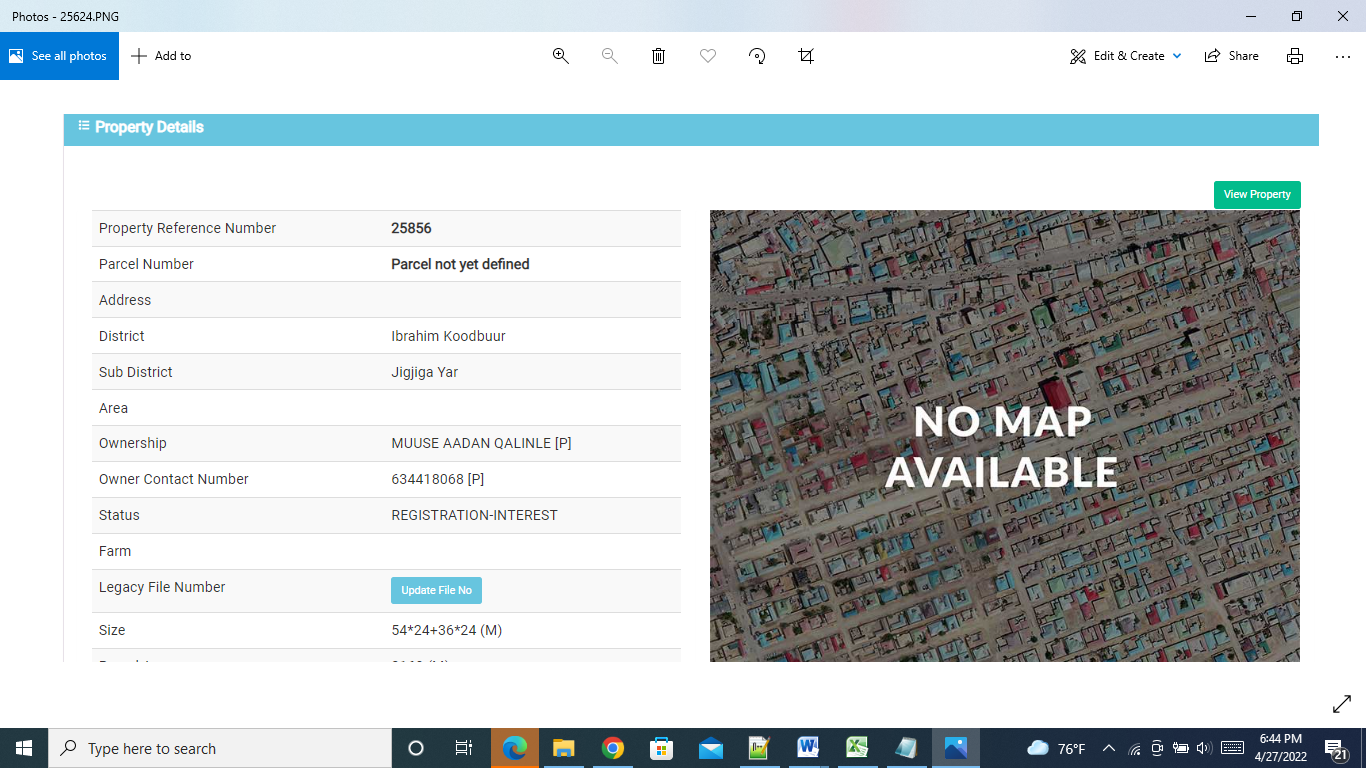The height and width of the screenshot is (768, 1366).
Task: Rotate the photo
Action: click(757, 56)
